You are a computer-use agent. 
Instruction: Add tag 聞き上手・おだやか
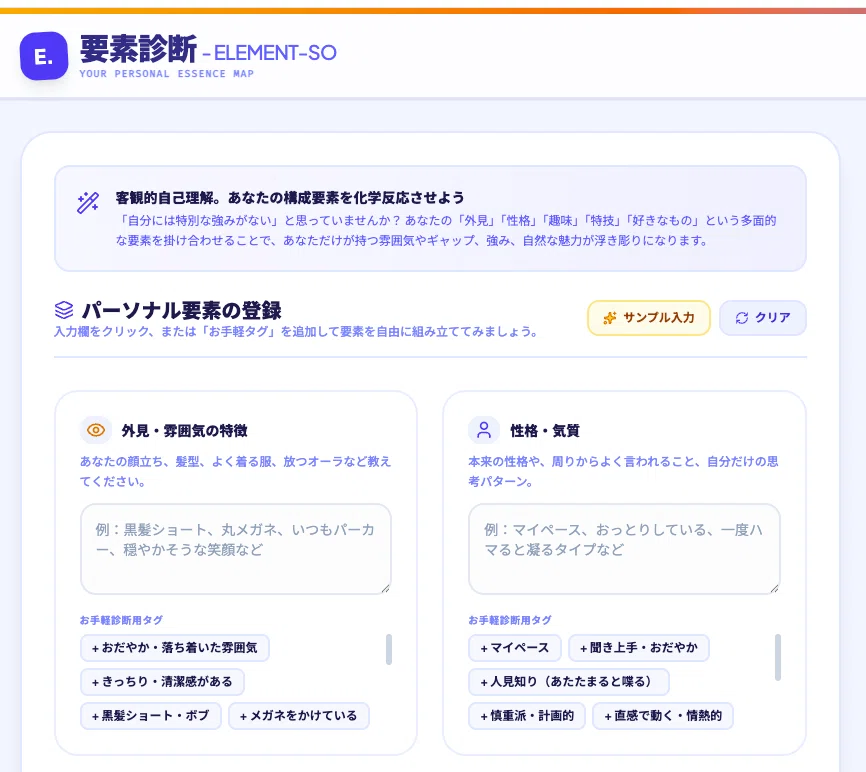[639, 648]
